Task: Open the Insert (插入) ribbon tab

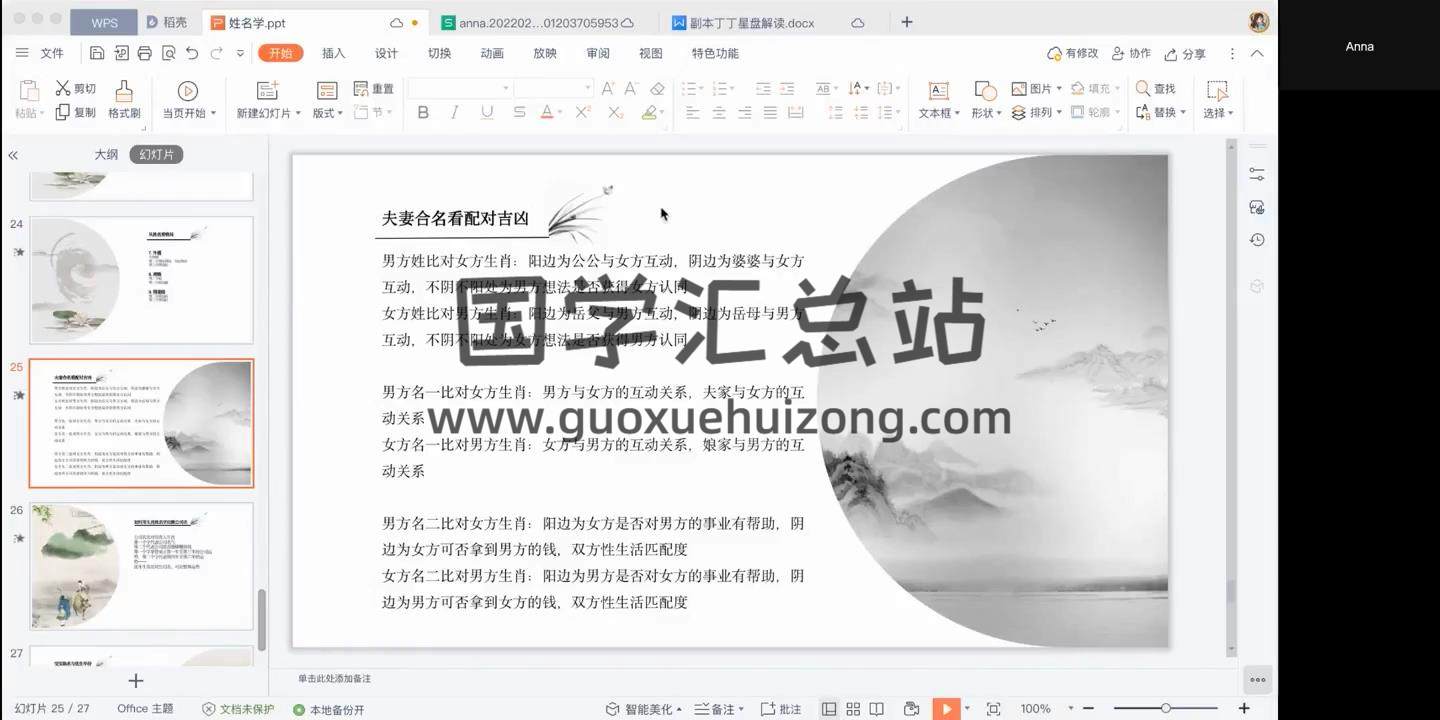Action: [333, 53]
